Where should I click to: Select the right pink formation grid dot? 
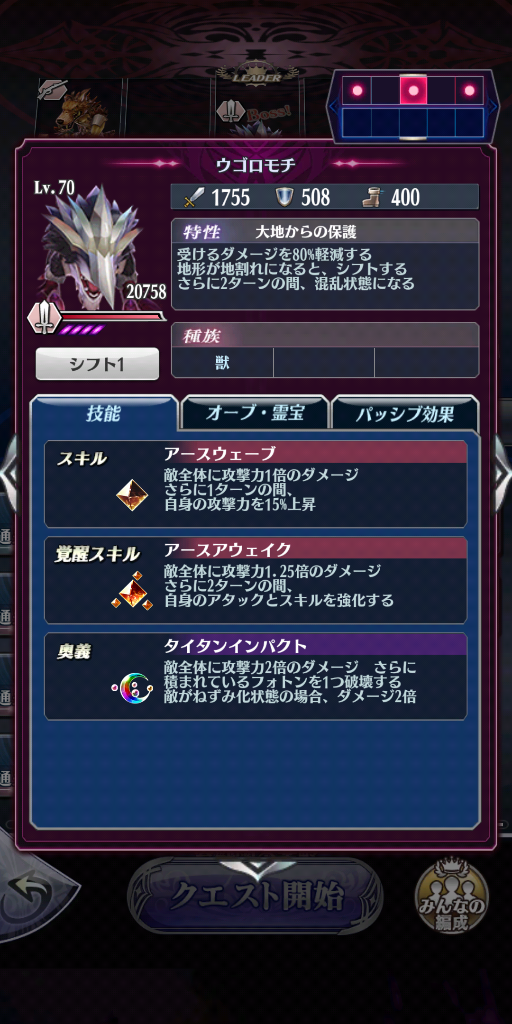[x=469, y=90]
